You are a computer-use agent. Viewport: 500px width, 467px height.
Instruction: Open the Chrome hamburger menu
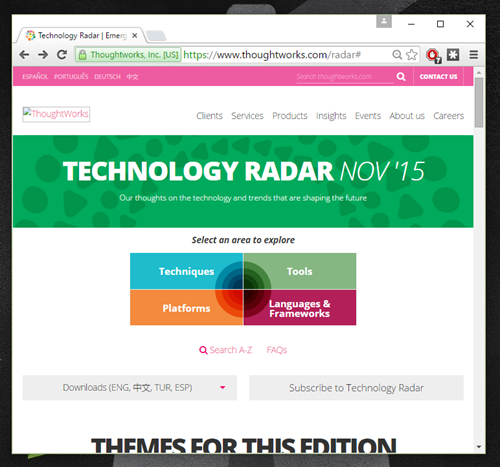pyautogui.click(x=474, y=54)
